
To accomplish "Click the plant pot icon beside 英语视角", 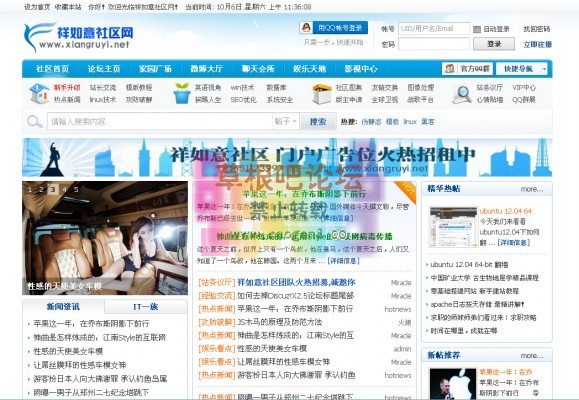I will [182, 93].
